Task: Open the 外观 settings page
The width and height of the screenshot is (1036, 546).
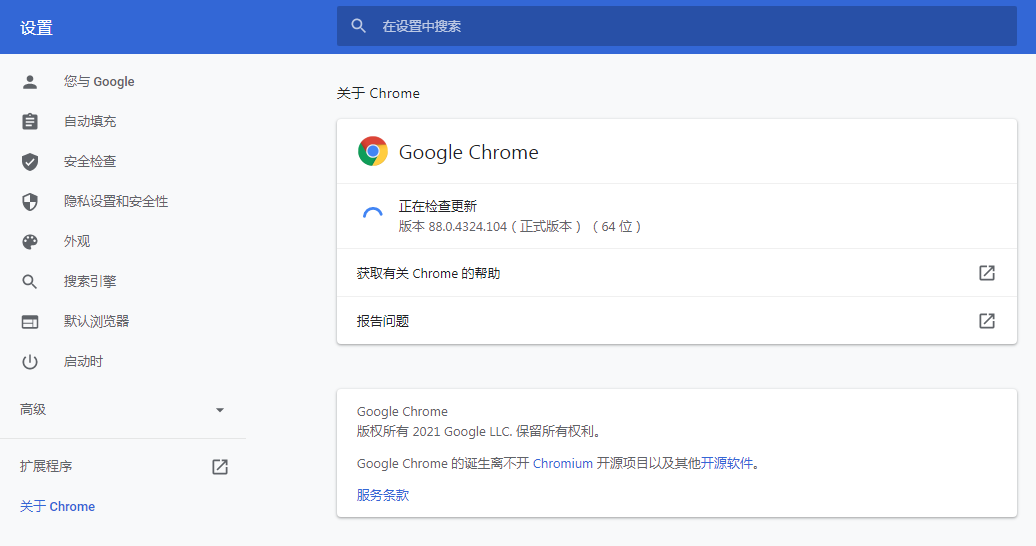Action: coord(77,242)
